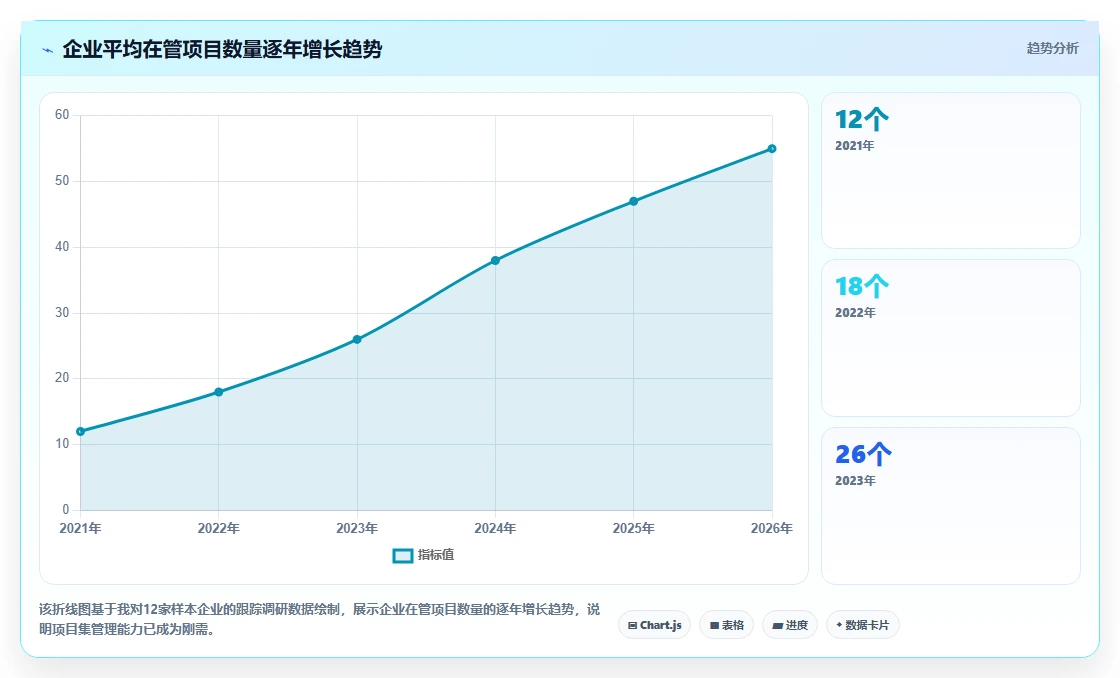Click the icon inside the 表格 chip
Viewport: 1120px width, 678px height.
714,626
